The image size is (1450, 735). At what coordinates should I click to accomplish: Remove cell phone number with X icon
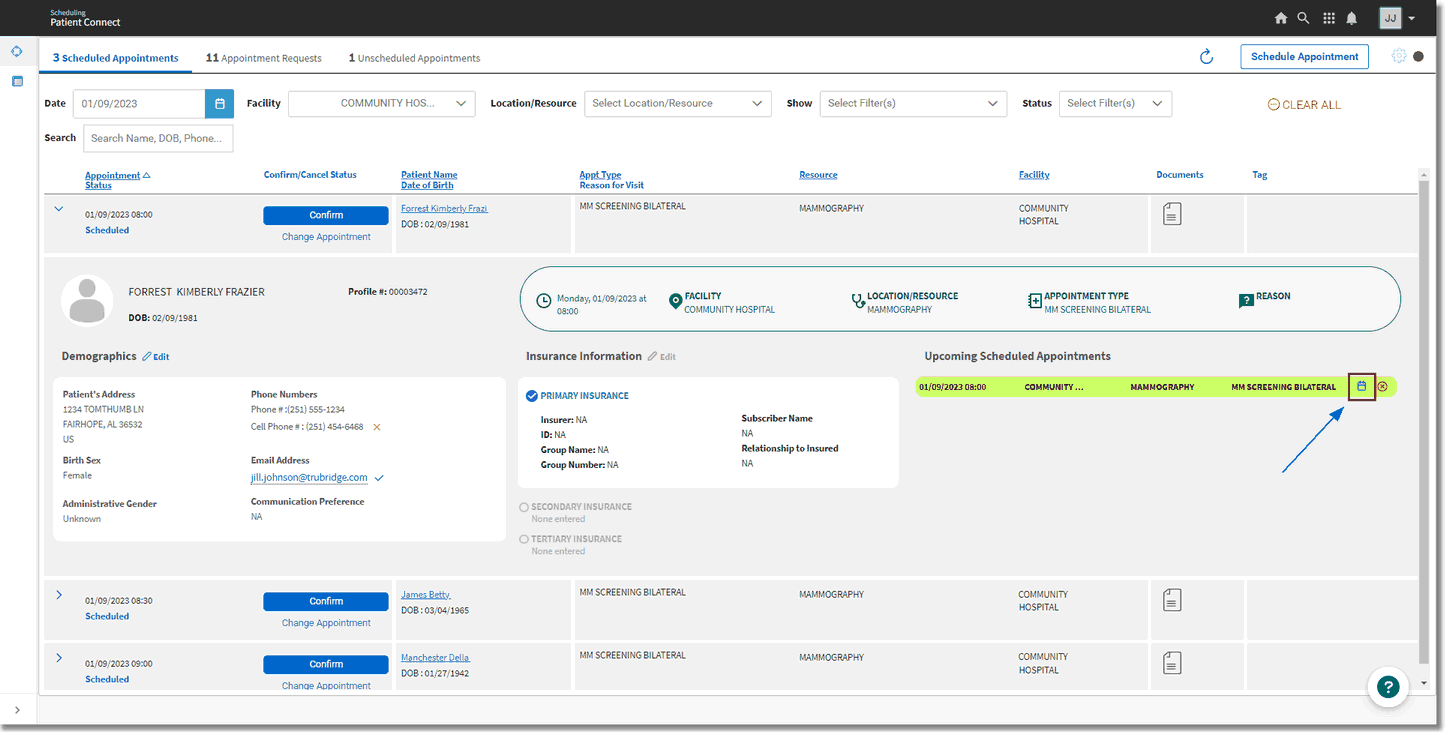[377, 427]
